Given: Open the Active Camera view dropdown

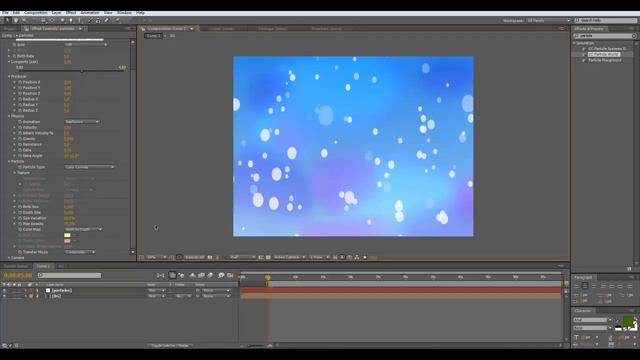Looking at the screenshot, I should pyautogui.click(x=289, y=257).
